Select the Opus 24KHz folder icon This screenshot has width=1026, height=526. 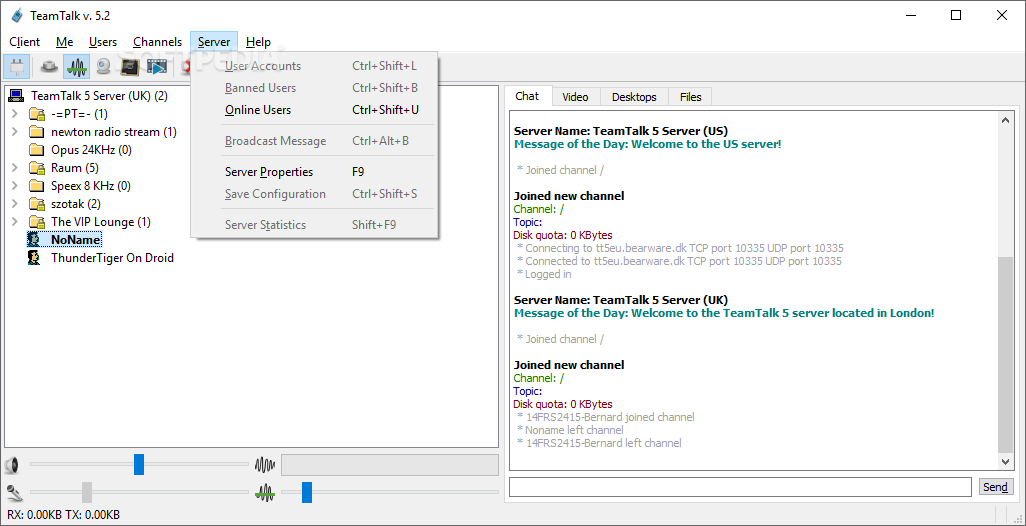[x=37, y=150]
